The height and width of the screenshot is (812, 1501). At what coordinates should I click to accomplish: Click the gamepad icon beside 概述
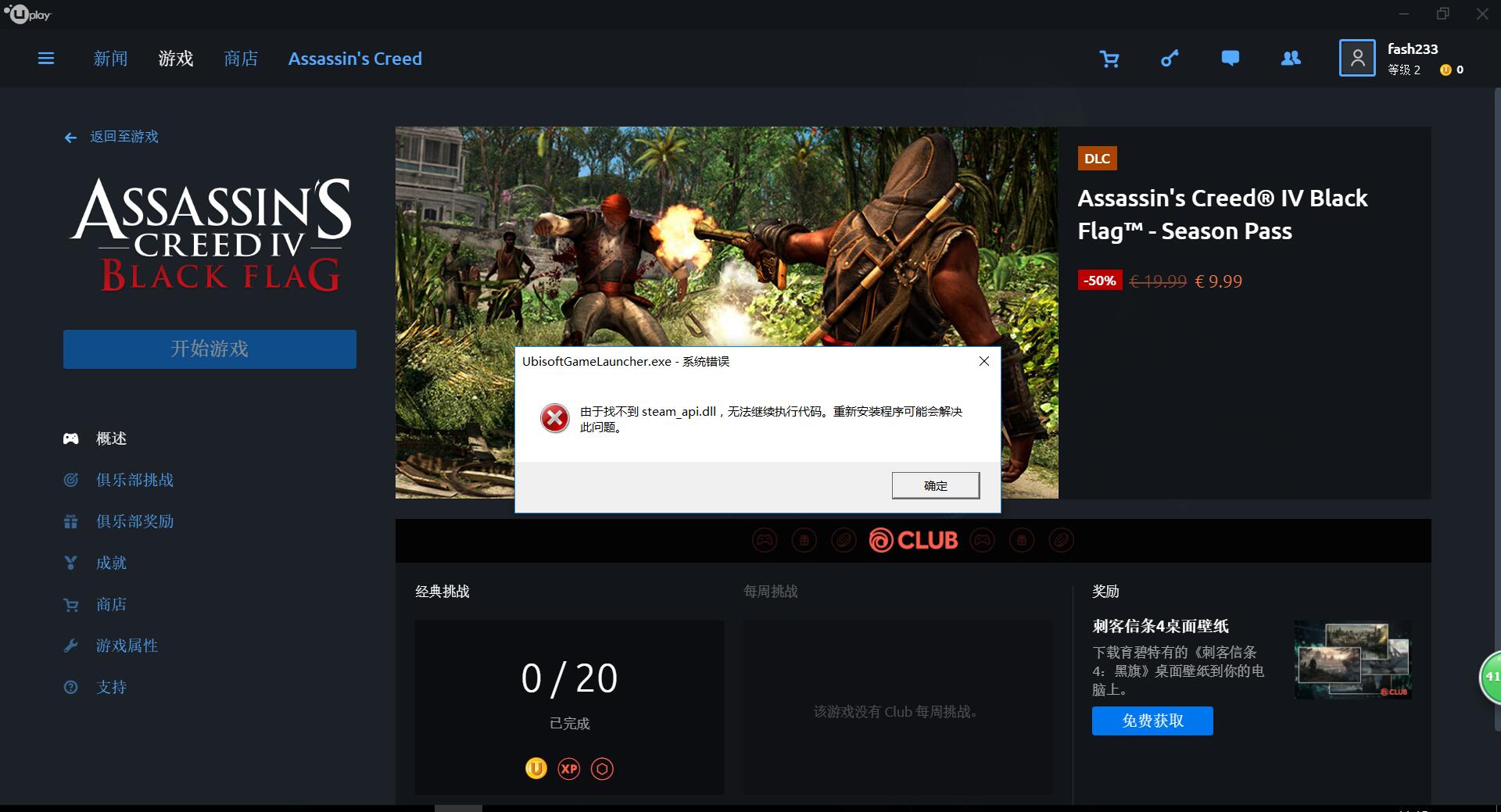click(70, 438)
